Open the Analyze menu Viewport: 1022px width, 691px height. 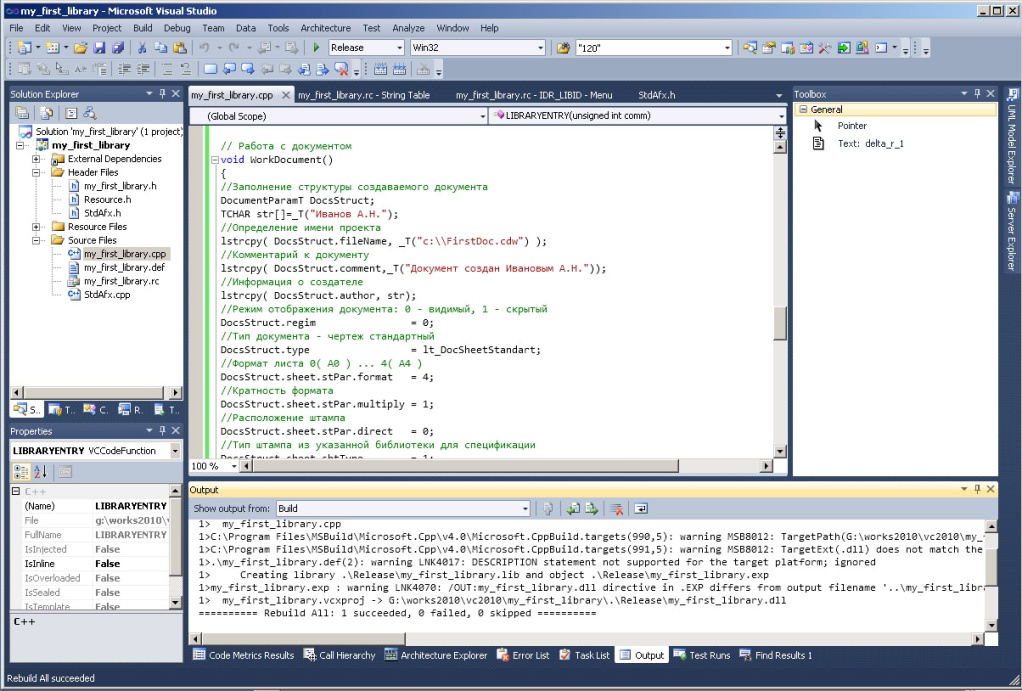pyautogui.click(x=408, y=28)
